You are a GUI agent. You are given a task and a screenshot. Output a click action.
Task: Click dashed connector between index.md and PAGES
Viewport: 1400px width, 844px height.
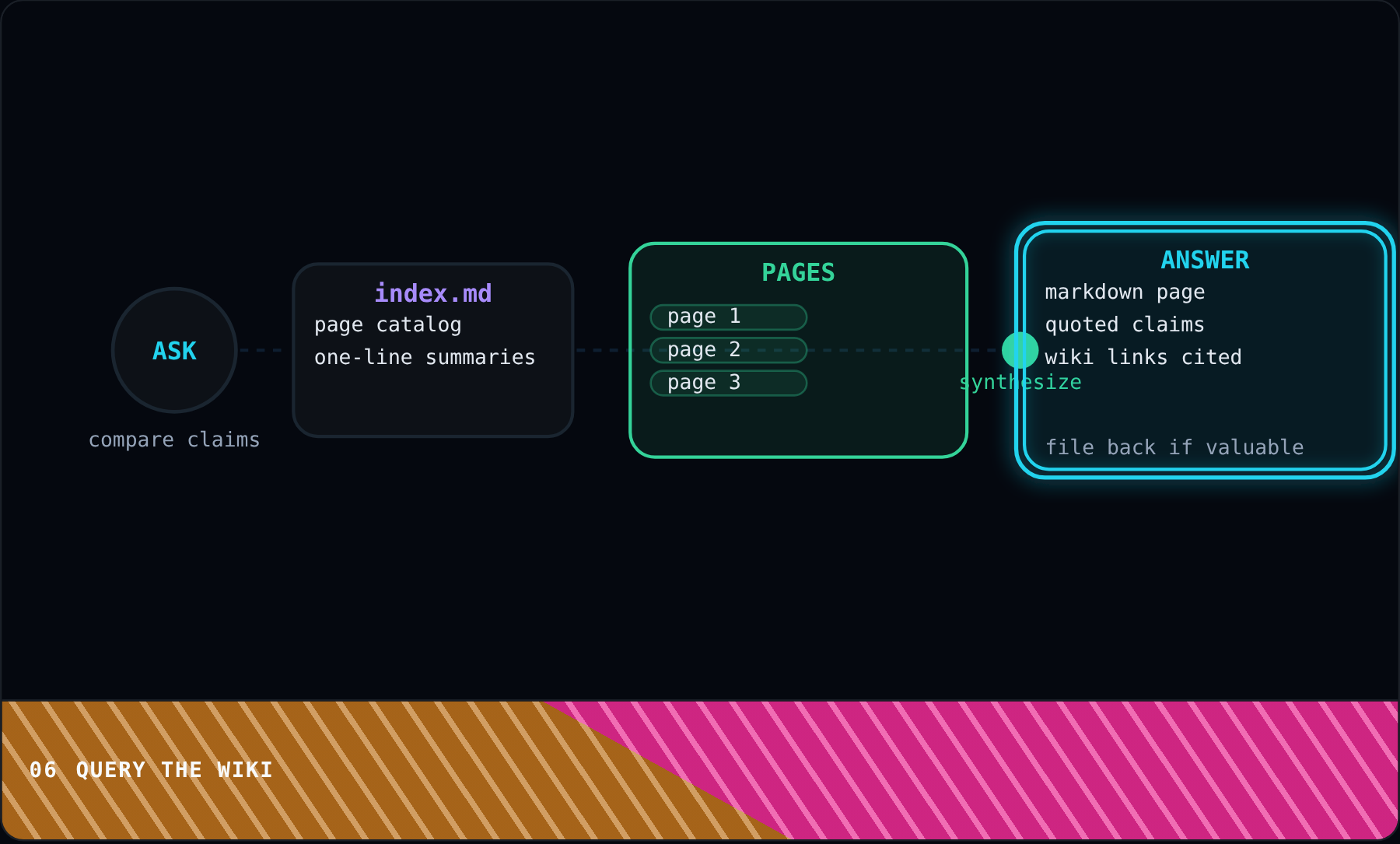tap(601, 350)
